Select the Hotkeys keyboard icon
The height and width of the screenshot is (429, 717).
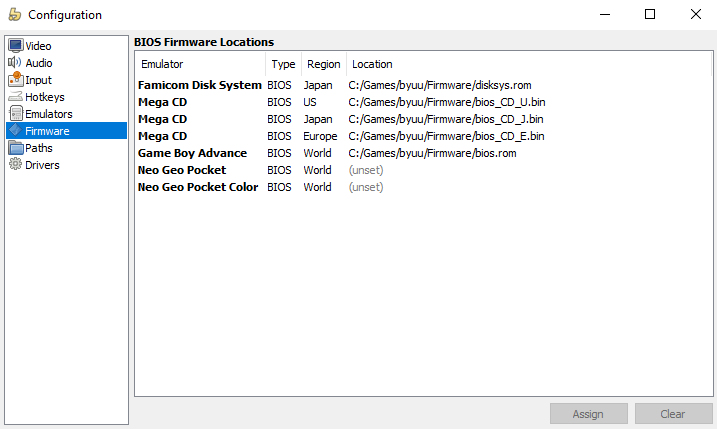[x=16, y=97]
